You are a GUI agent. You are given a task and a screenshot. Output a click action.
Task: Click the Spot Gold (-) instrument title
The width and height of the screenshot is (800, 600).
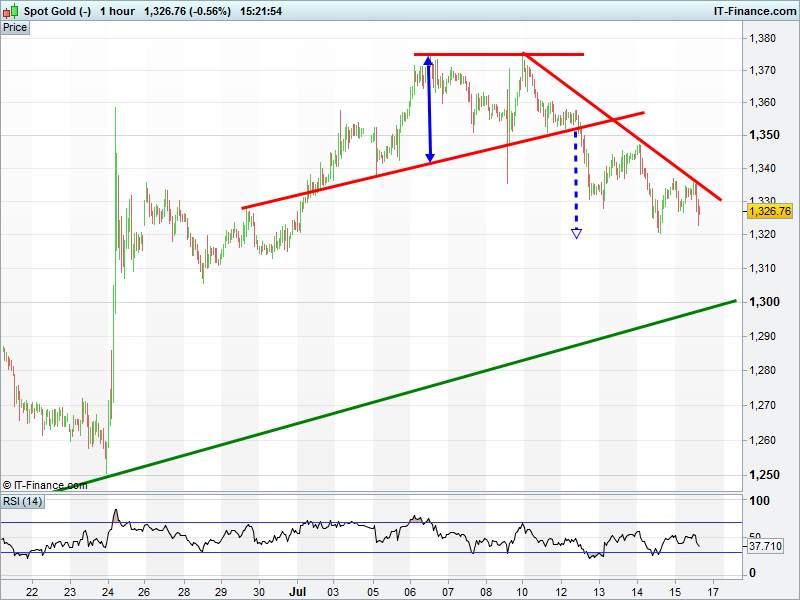tap(57, 11)
